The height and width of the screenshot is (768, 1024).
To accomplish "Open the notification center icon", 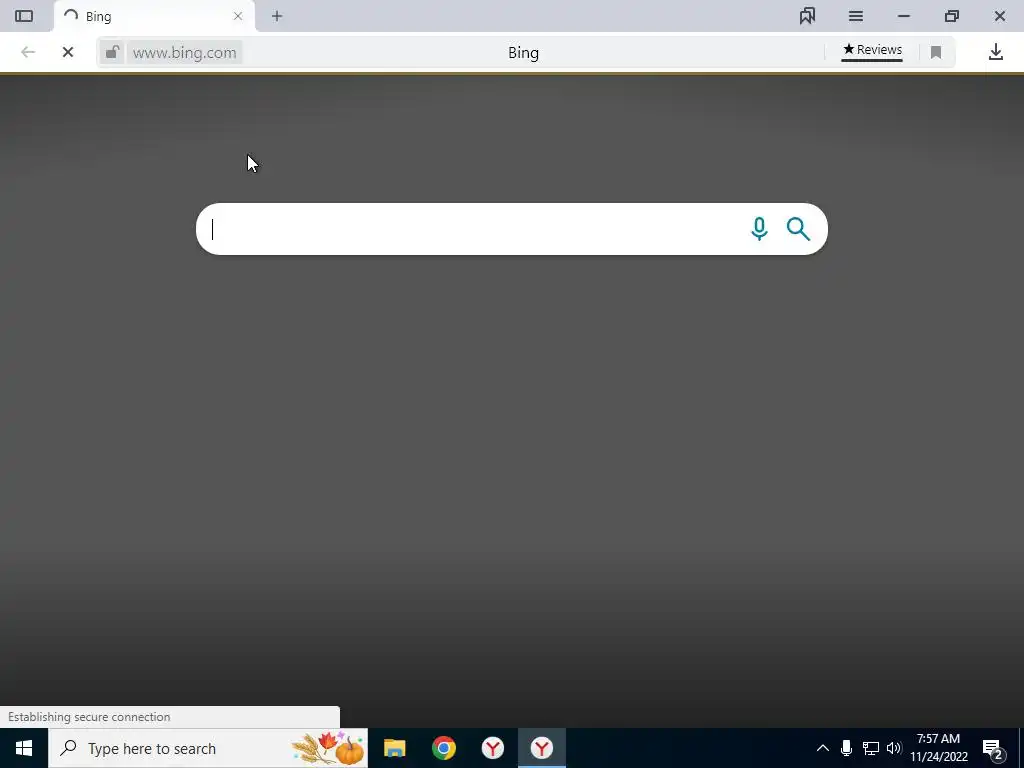I will pos(992,749).
